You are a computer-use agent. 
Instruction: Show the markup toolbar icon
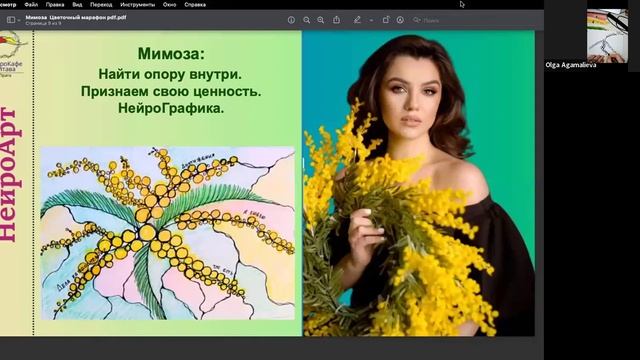click(x=400, y=20)
